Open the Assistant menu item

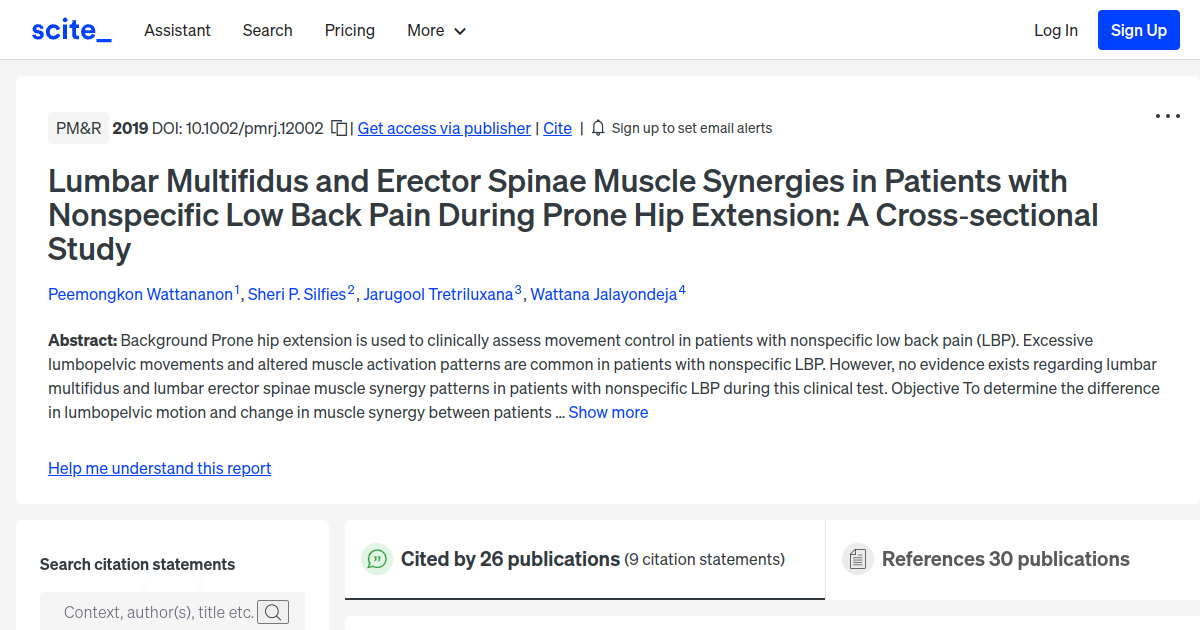pos(177,30)
